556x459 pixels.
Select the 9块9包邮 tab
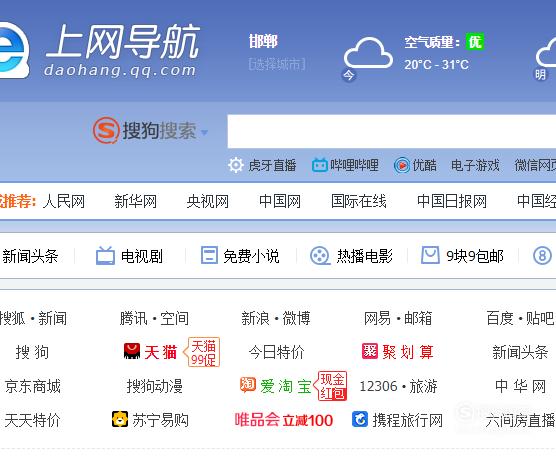475,256
